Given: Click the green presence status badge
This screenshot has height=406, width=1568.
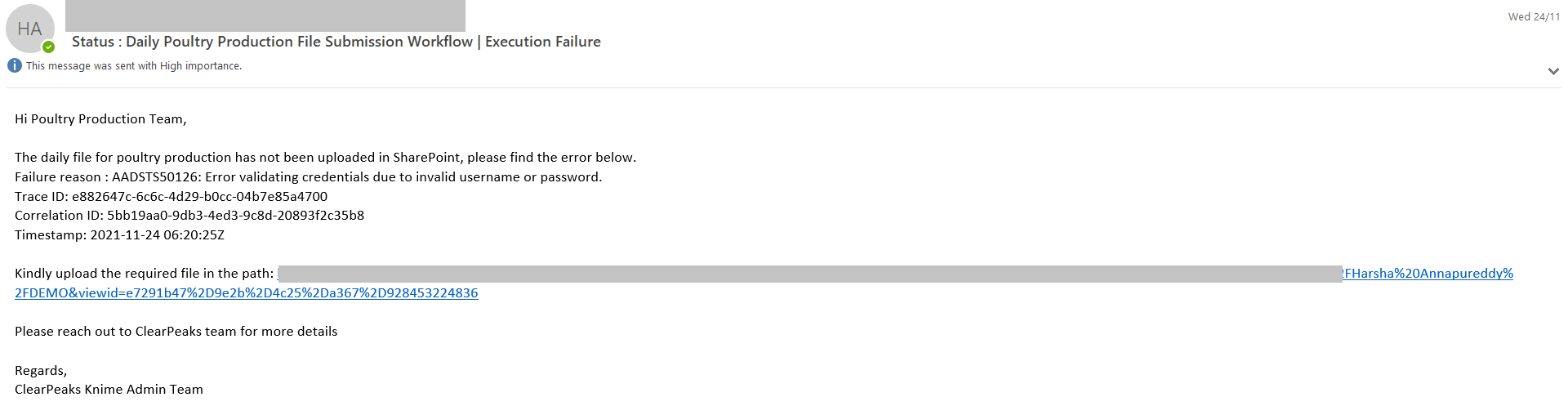Looking at the screenshot, I should click(x=48, y=47).
